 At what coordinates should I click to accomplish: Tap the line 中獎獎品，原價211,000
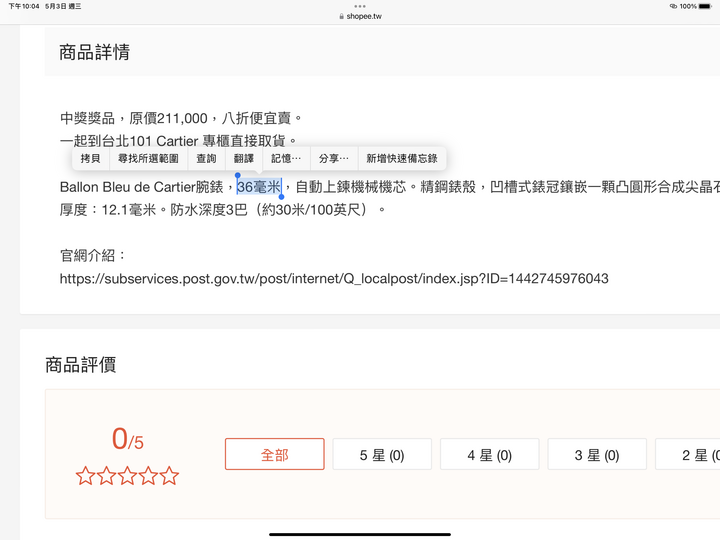[x=181, y=118]
